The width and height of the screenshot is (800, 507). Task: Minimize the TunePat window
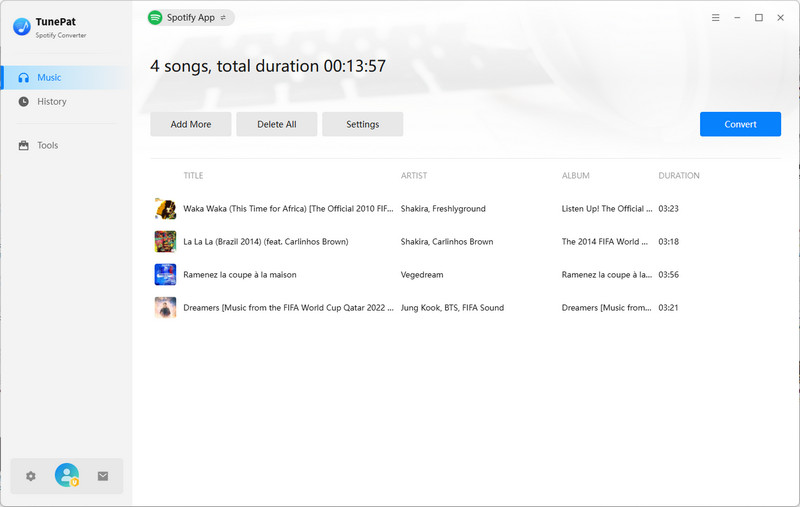click(737, 17)
